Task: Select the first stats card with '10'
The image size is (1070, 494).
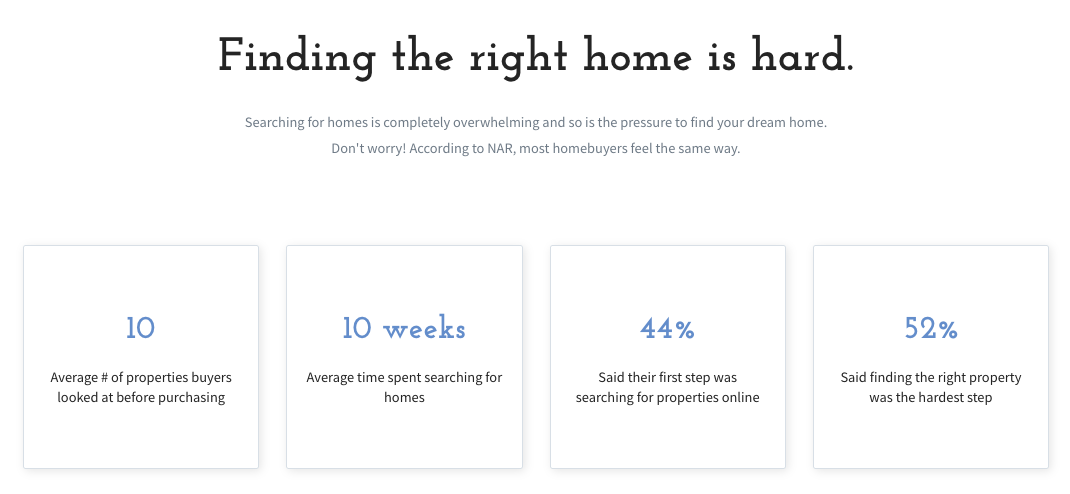Action: [141, 357]
